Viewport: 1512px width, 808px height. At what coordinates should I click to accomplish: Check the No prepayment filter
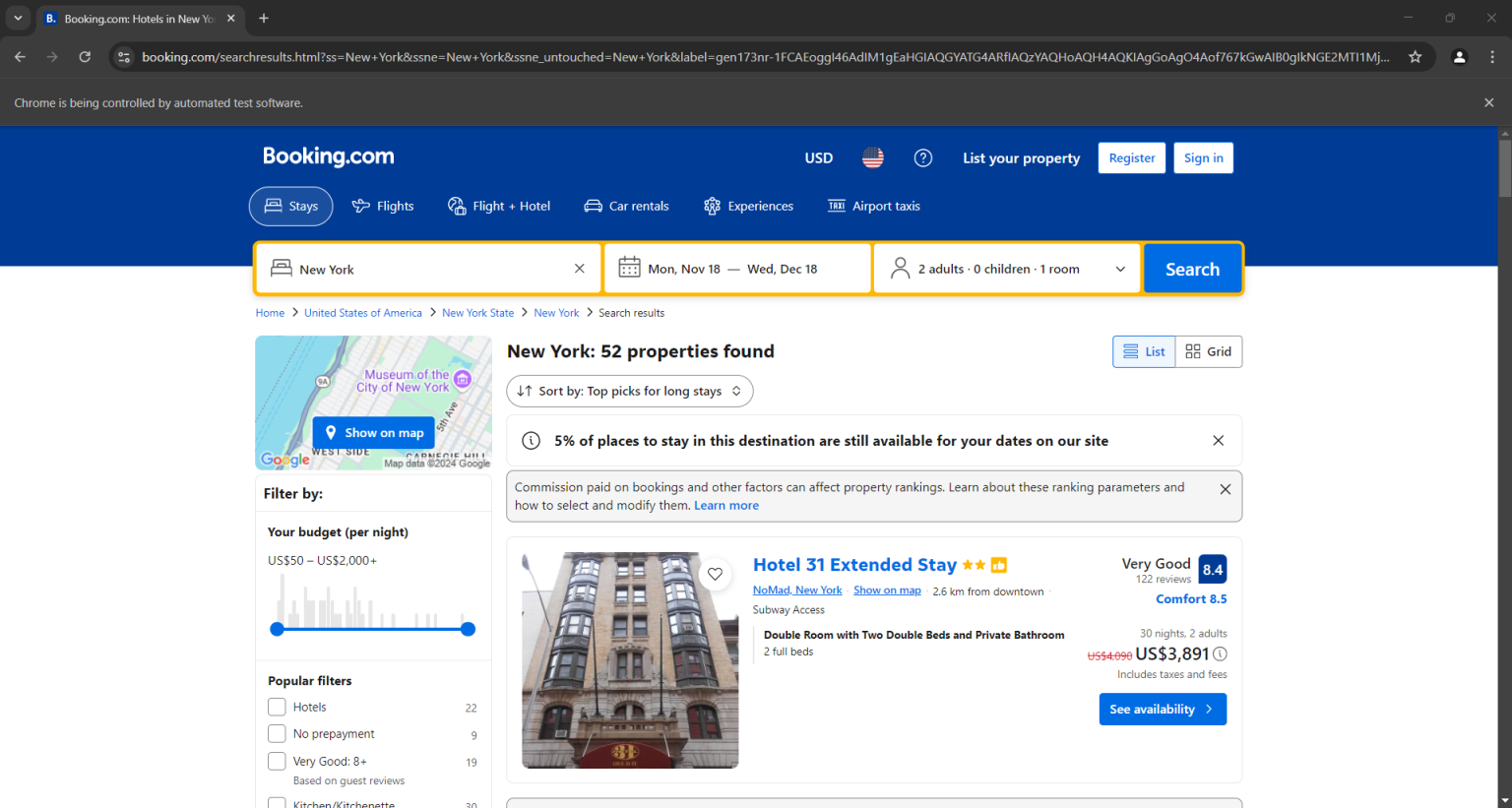click(x=277, y=733)
